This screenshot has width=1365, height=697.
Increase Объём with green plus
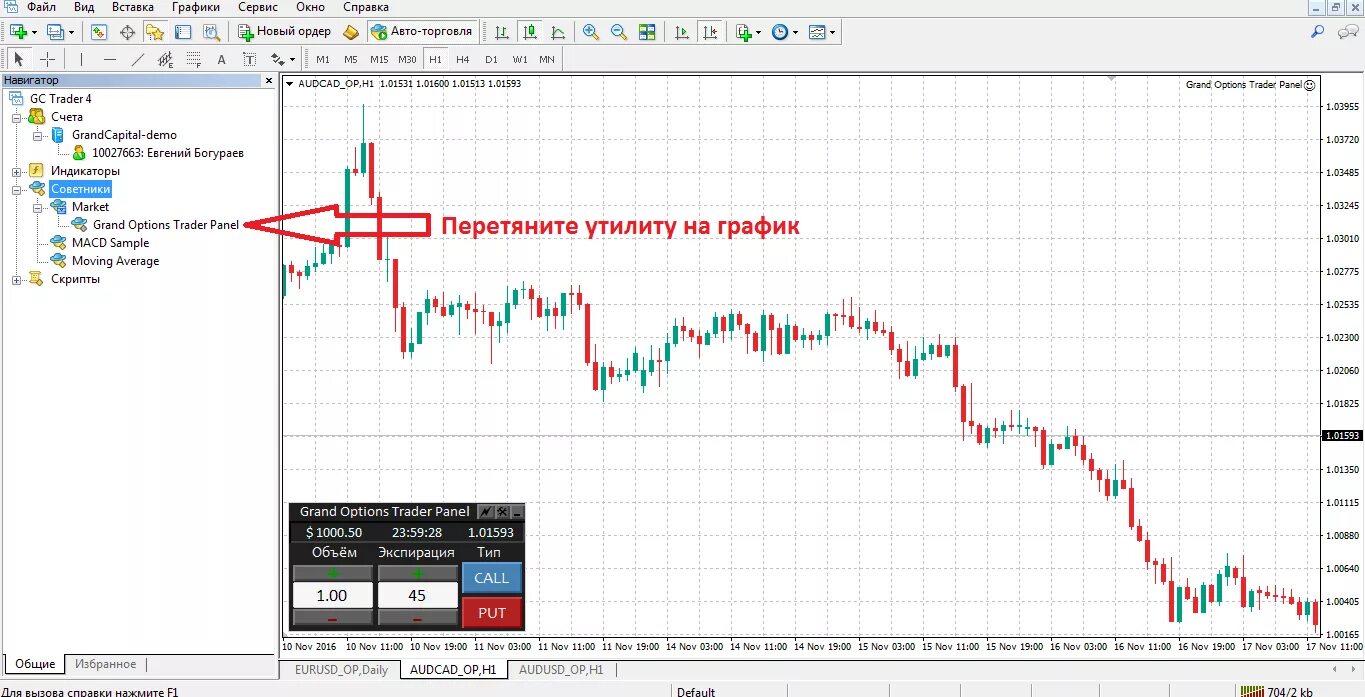(332, 573)
